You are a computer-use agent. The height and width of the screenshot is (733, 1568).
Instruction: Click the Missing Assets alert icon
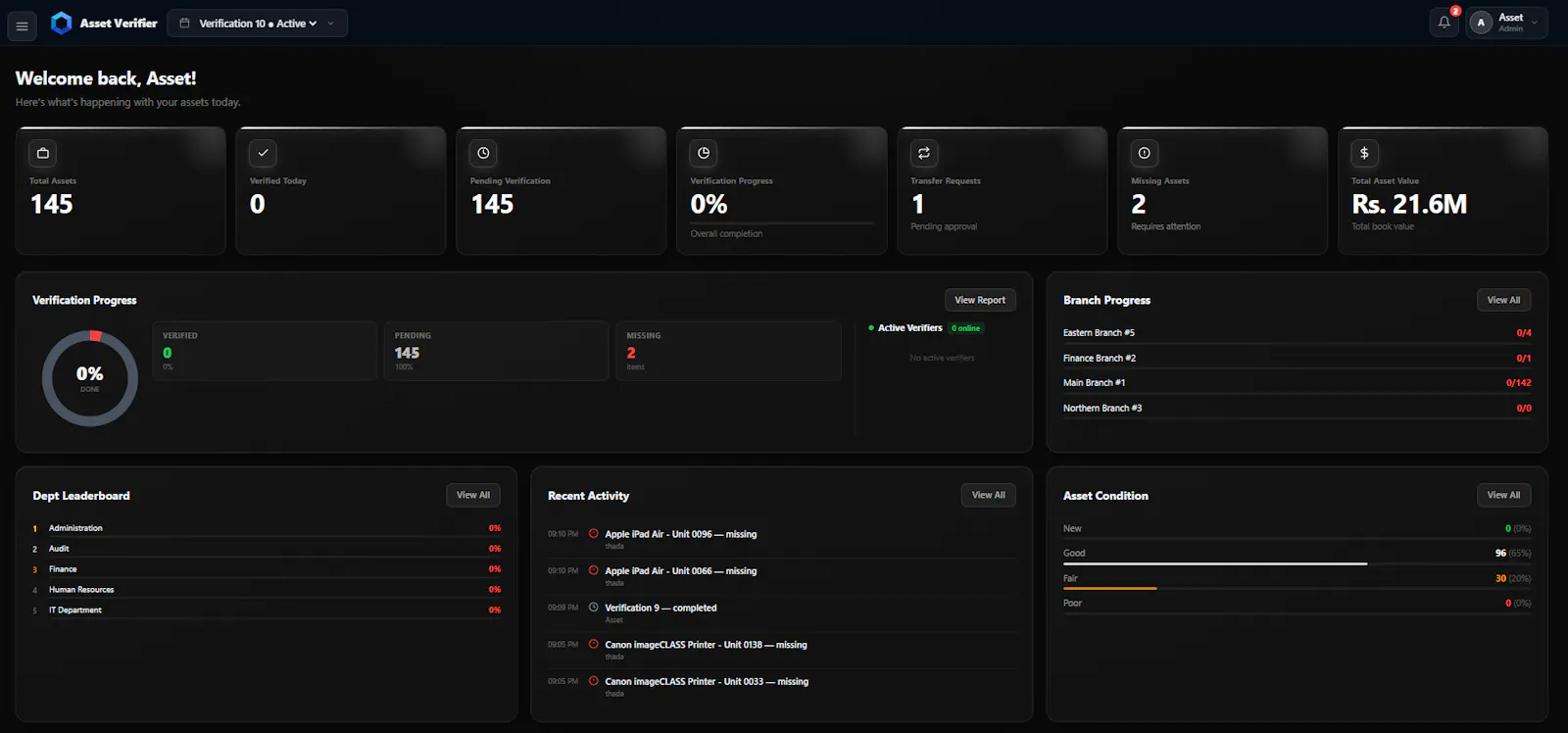click(x=1145, y=153)
